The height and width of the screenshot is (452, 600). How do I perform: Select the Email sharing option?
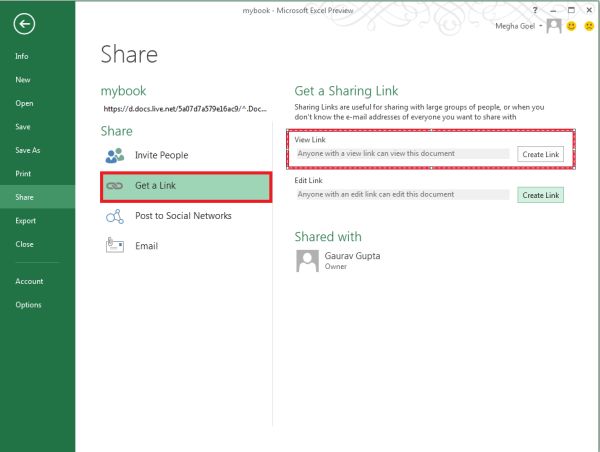tap(186, 246)
